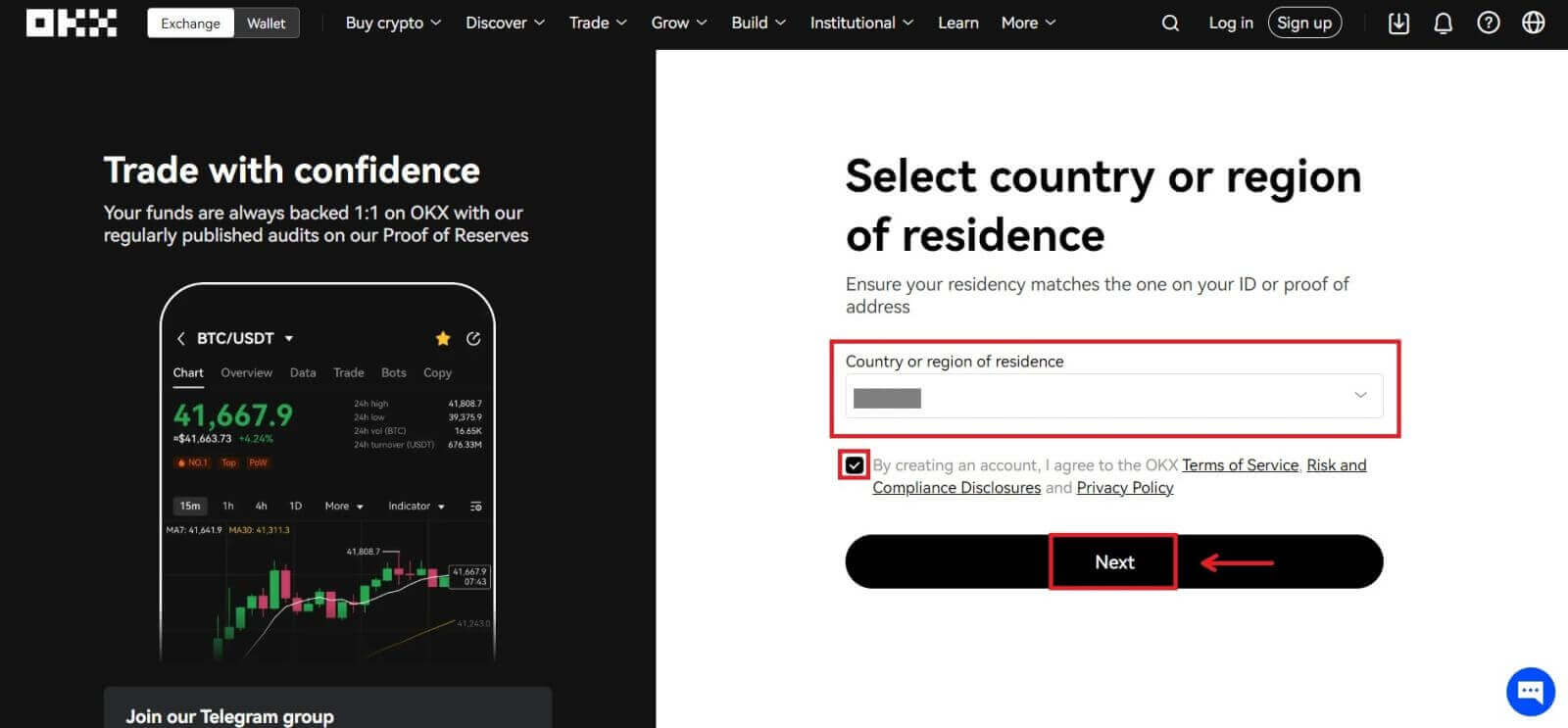Click the download app icon
1568x728 pixels.
point(1398,23)
